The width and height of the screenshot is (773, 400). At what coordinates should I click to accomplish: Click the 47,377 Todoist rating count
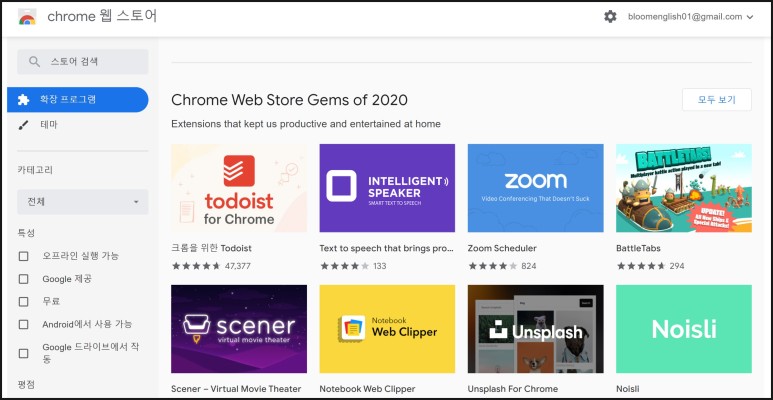[238, 266]
